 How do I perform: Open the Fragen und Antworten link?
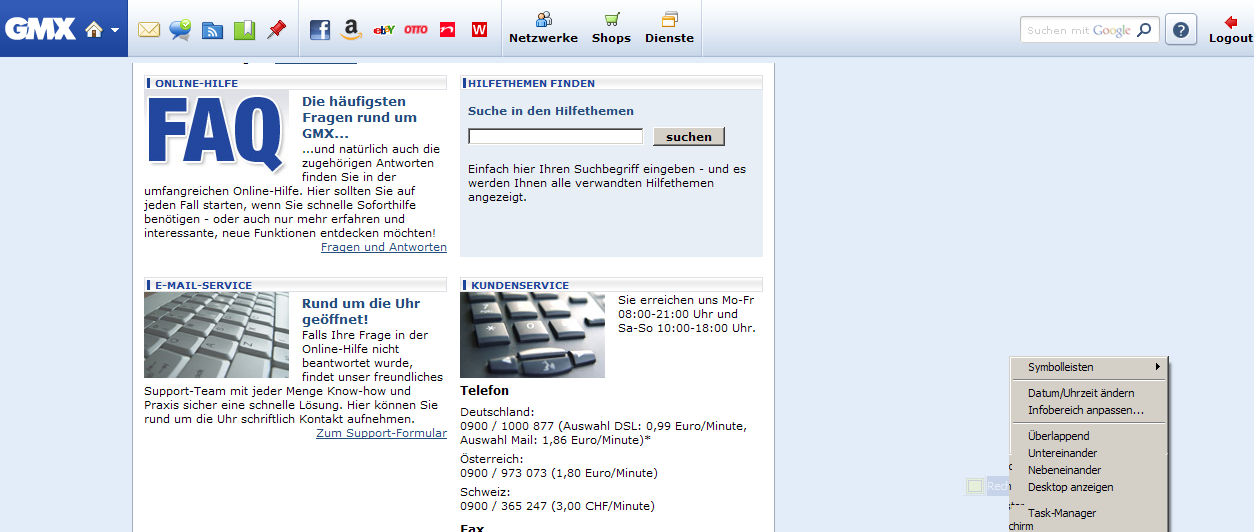pyautogui.click(x=383, y=247)
